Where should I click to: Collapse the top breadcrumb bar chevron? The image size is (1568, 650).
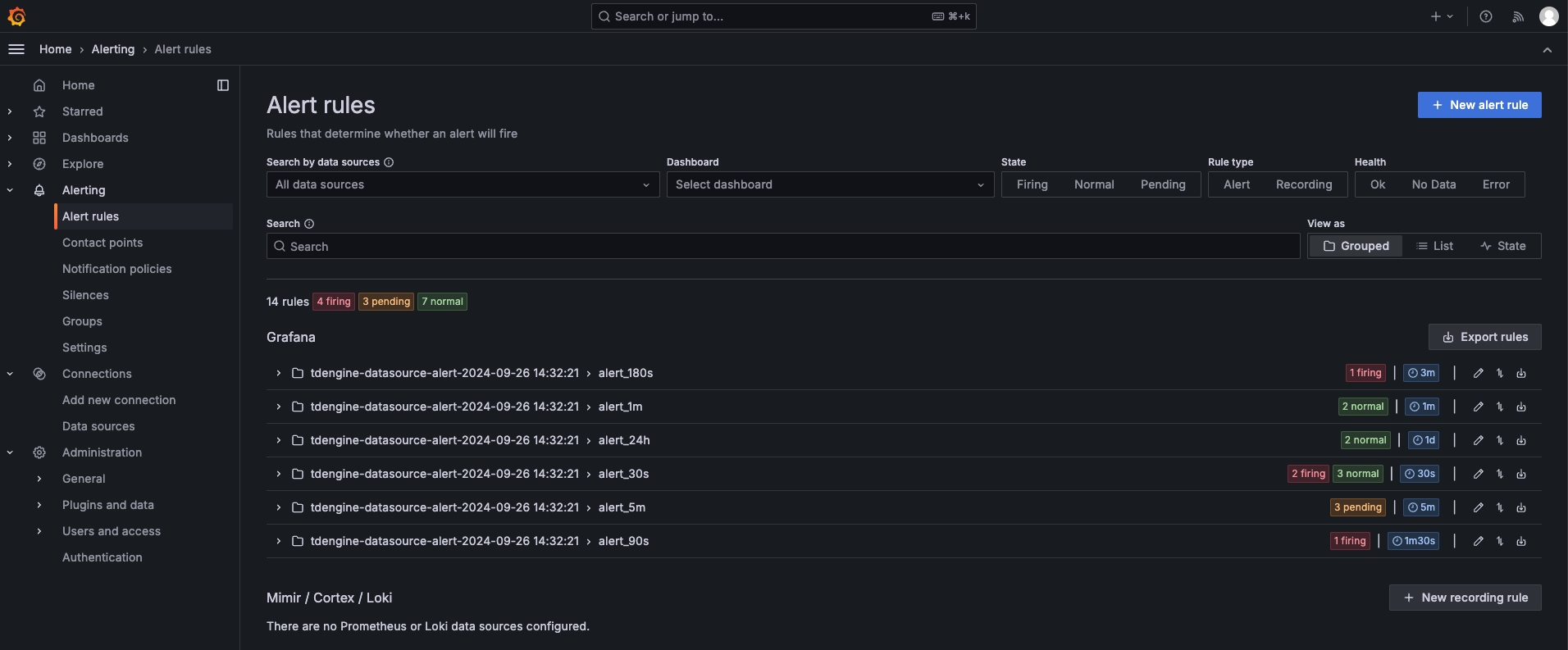(x=1547, y=50)
